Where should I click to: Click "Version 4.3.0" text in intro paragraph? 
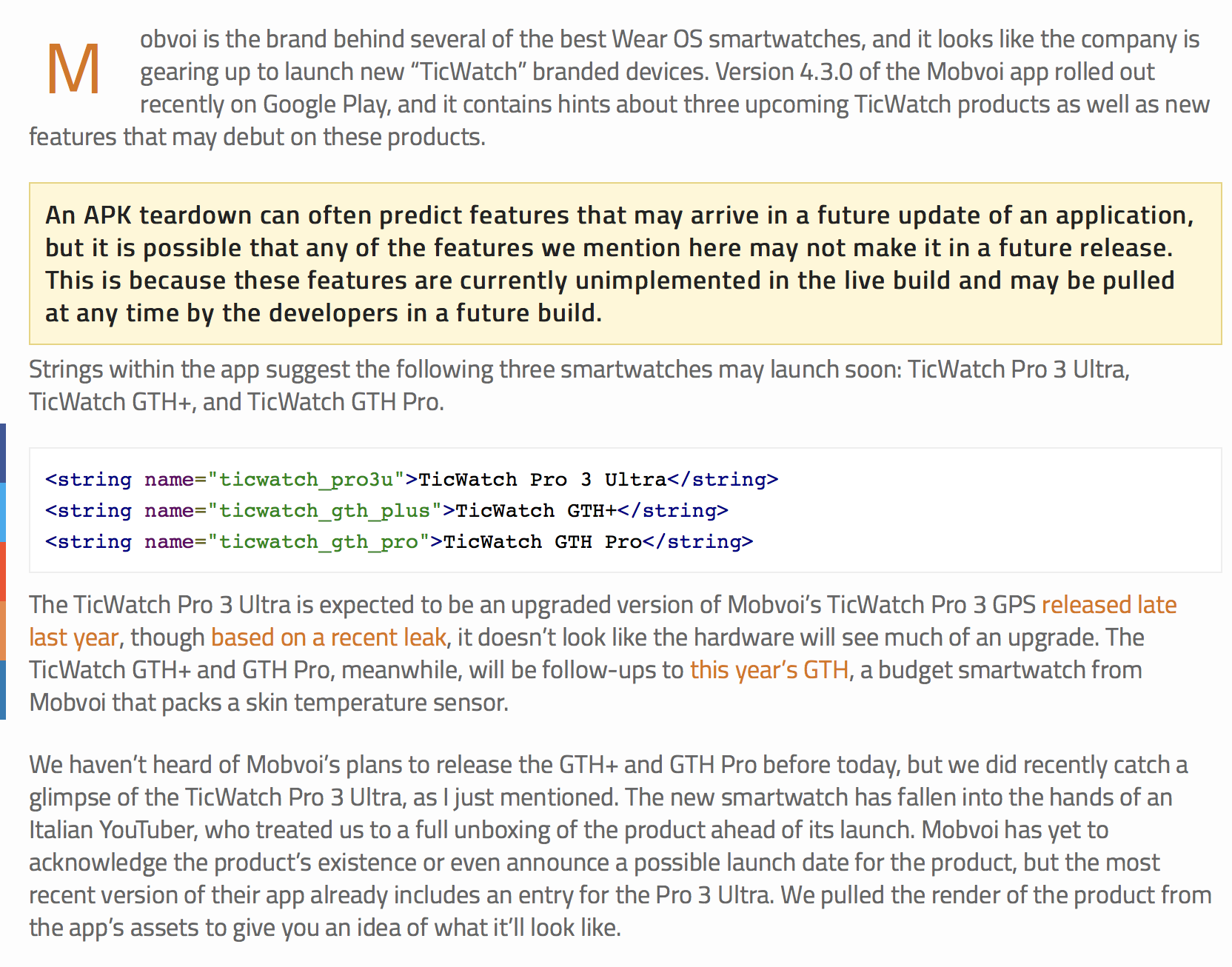click(x=784, y=72)
